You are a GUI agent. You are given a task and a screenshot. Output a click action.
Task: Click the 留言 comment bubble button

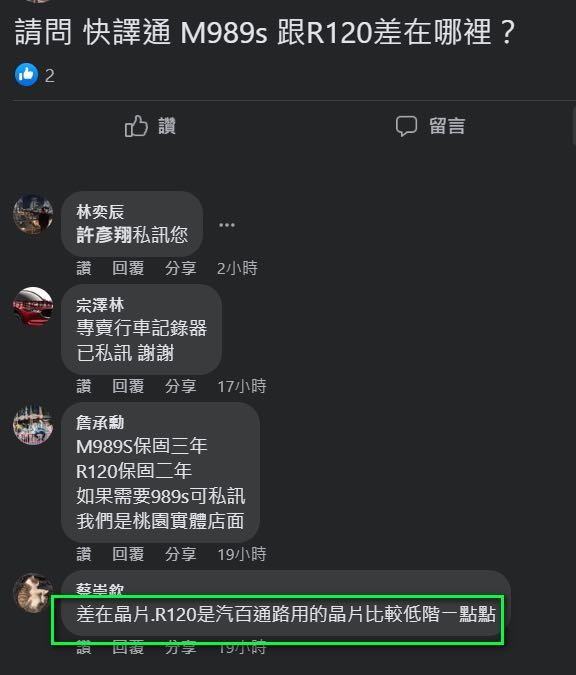(x=430, y=126)
